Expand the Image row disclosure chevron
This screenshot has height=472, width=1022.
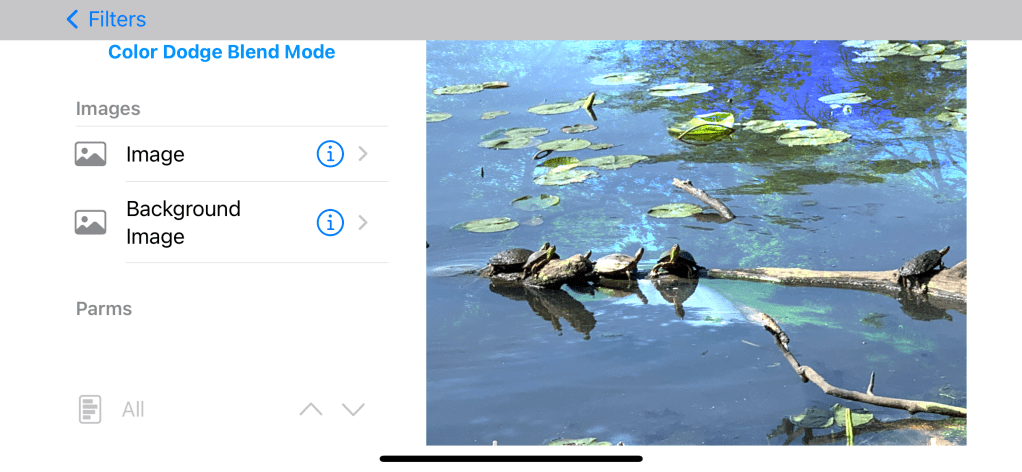click(363, 154)
